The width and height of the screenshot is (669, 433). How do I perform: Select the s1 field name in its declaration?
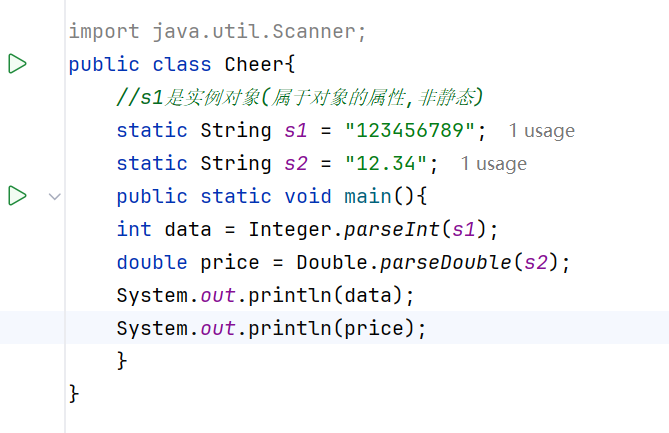click(296, 130)
